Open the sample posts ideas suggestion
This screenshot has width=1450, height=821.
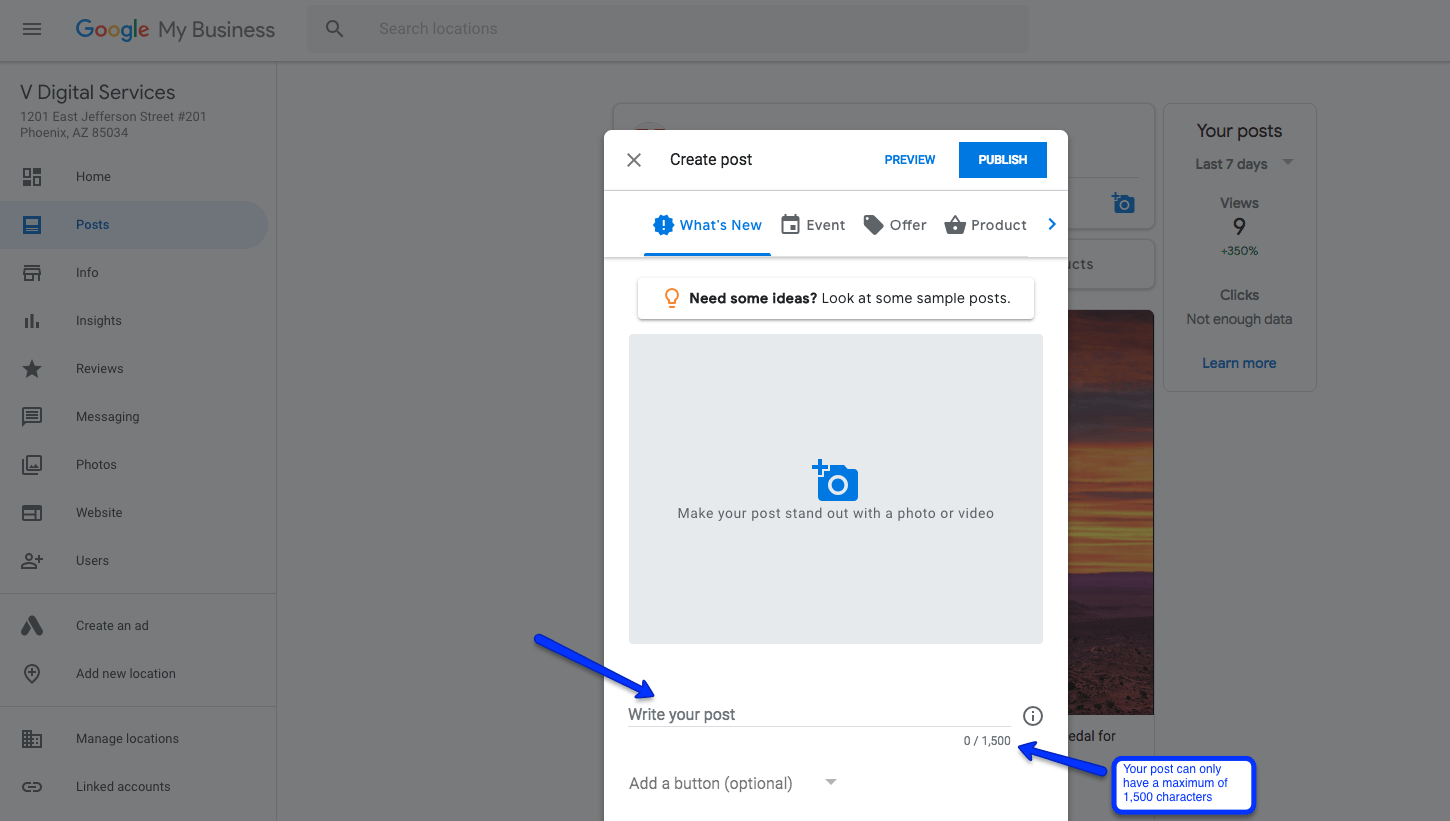click(x=836, y=298)
